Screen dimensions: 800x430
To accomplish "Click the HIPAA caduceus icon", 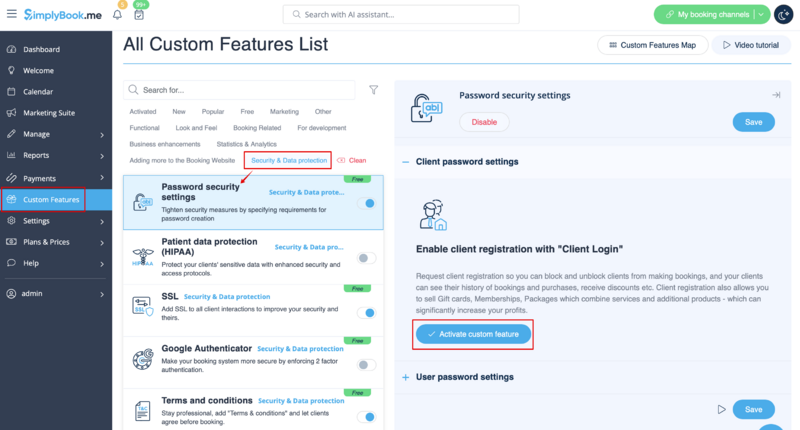I will pos(143,257).
